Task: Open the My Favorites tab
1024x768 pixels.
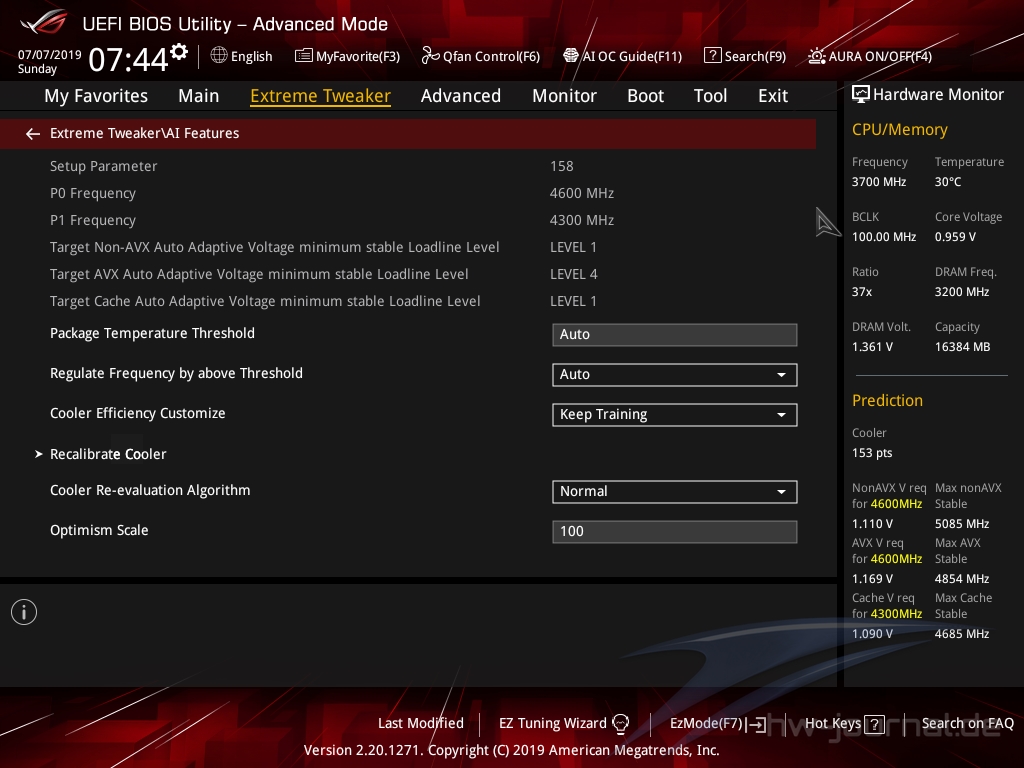Action: pyautogui.click(x=96, y=96)
